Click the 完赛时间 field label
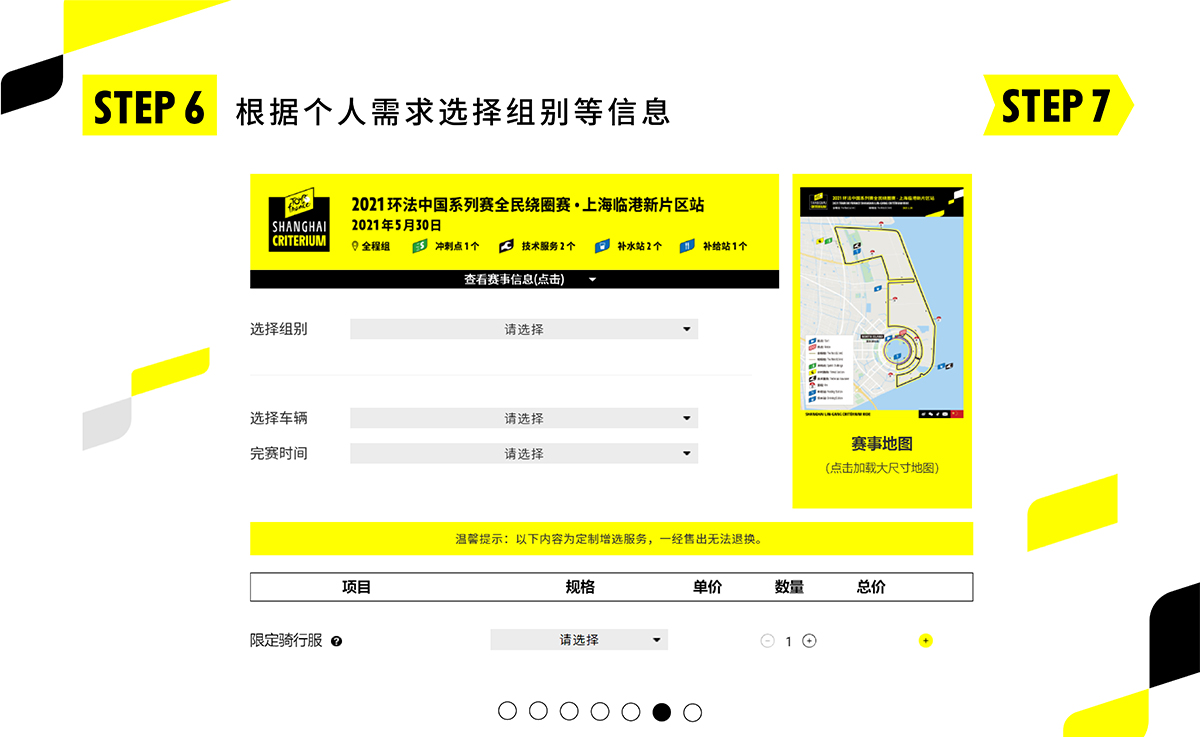1200x737 pixels. [279, 453]
